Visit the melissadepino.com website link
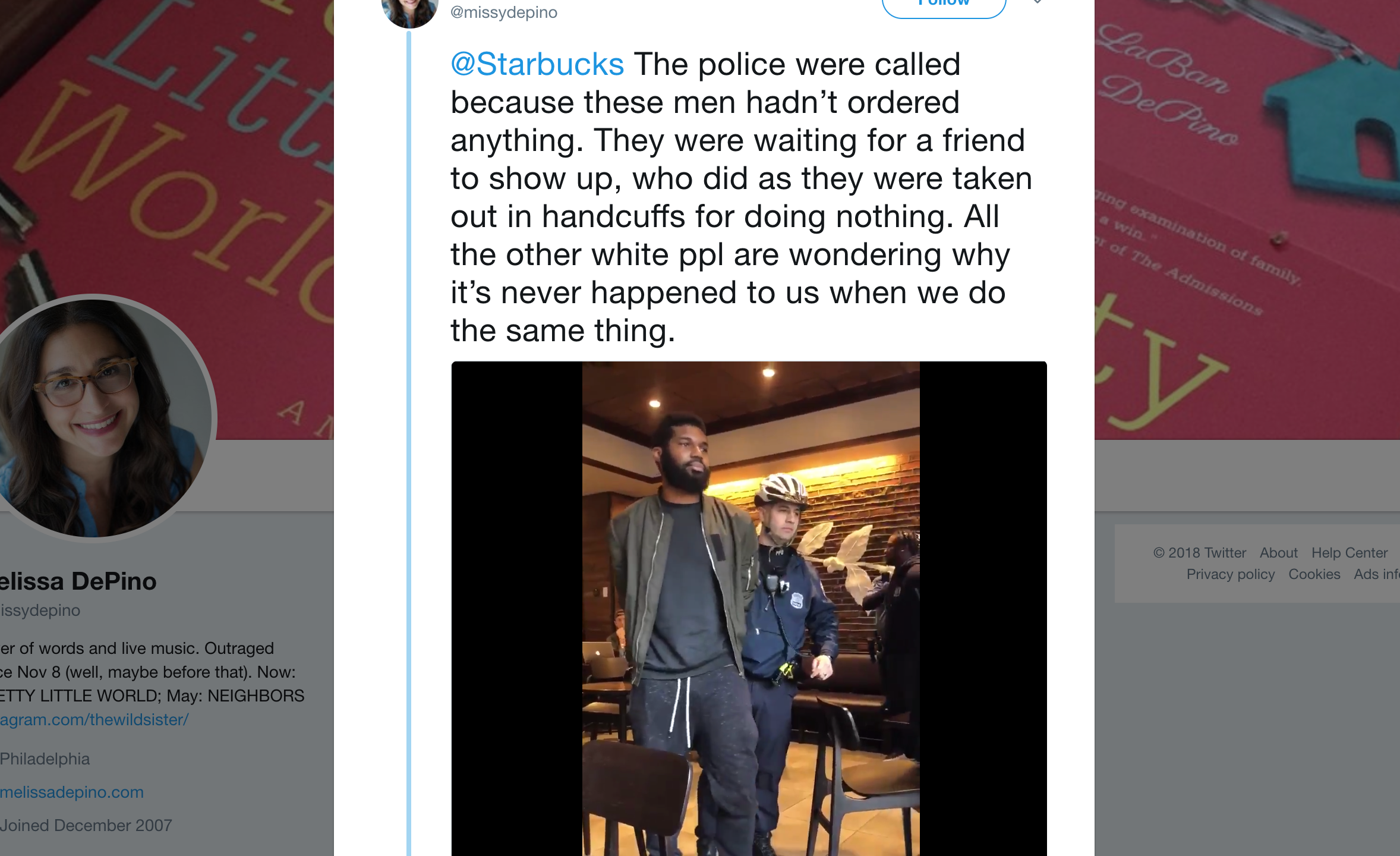The width and height of the screenshot is (1400, 856). [x=72, y=792]
